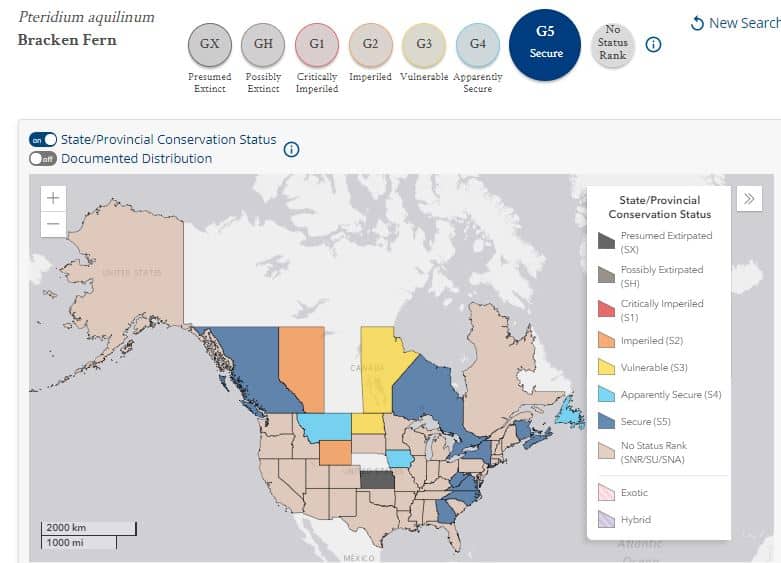Click light-blue Newfoundland island on map

pyautogui.click(x=571, y=414)
